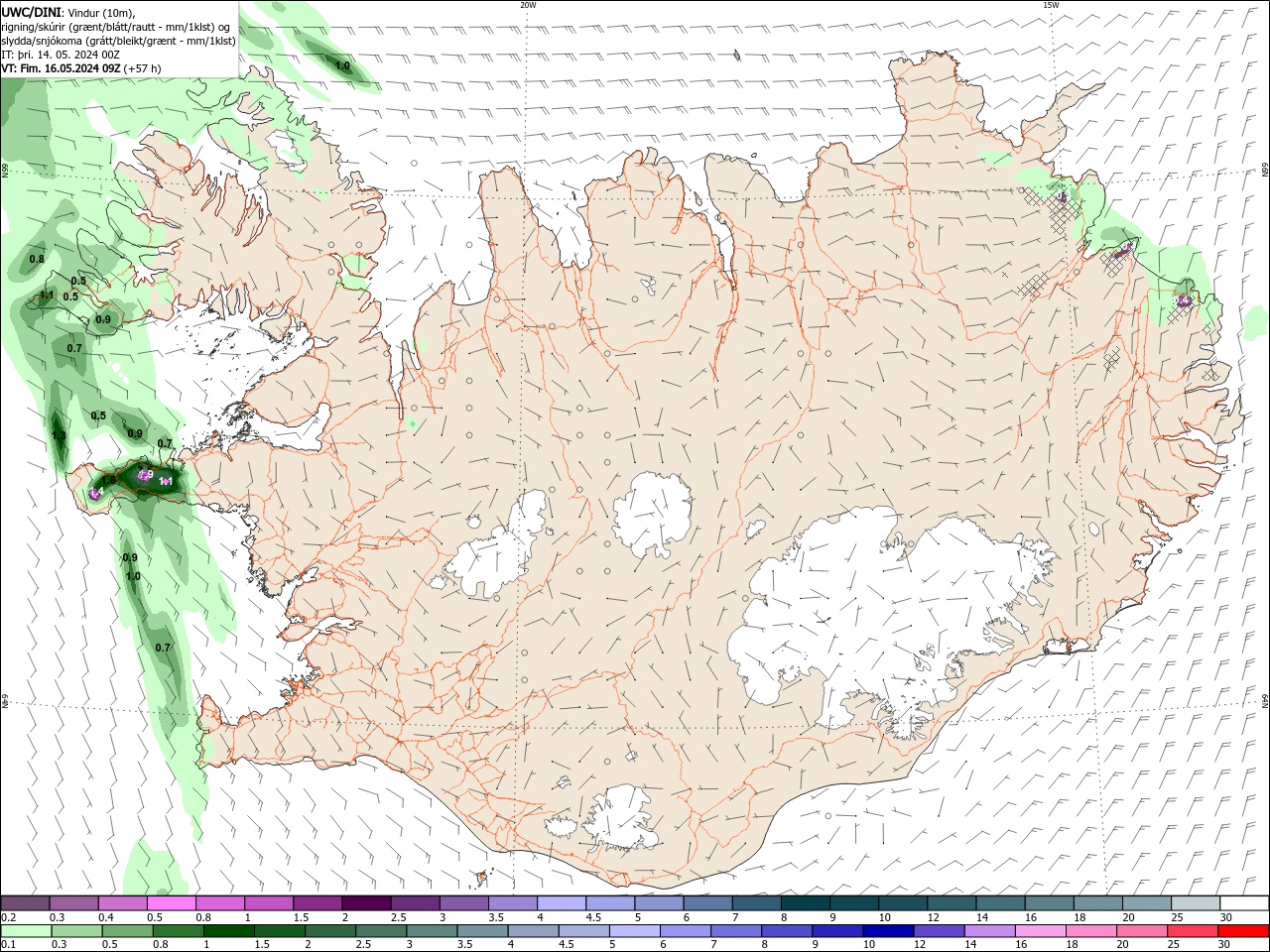Viewport: 1270px width, 952px height.
Task: Pick the 3.5 blue-gray rain legend swatch
Action: coord(484,931)
